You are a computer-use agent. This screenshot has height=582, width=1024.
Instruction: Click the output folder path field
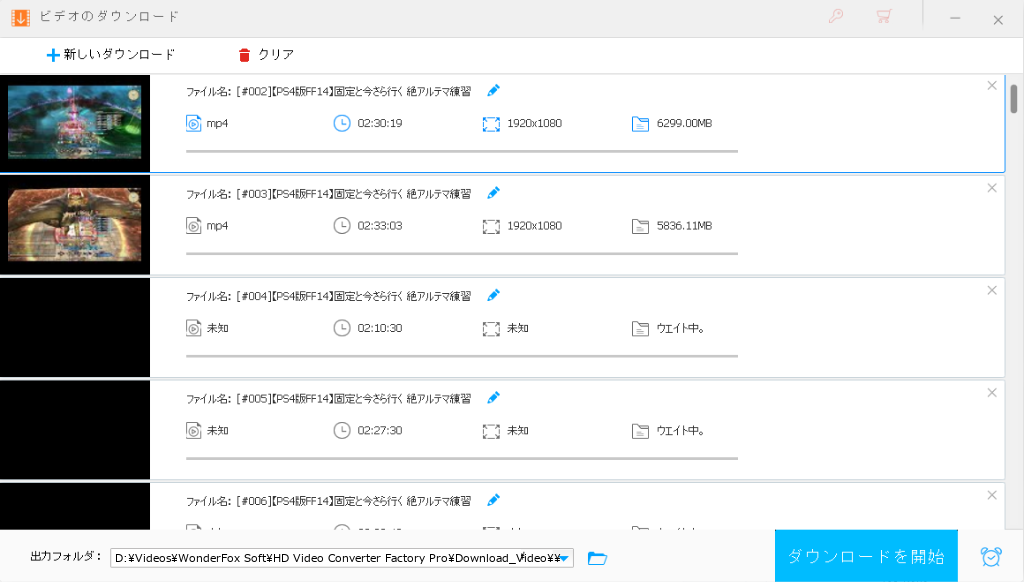click(x=342, y=558)
